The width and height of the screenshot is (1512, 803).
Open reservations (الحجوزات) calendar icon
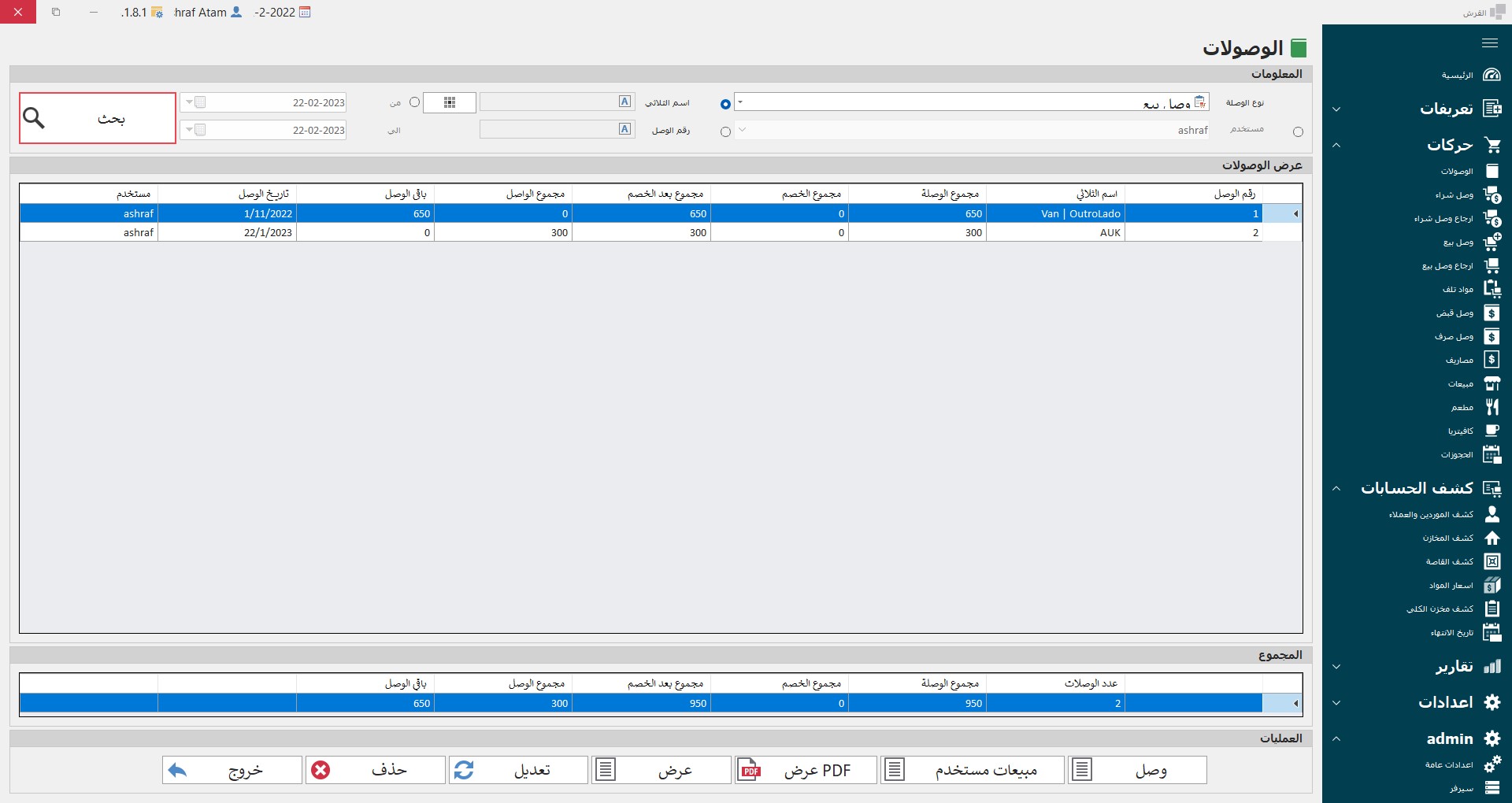(x=1492, y=454)
